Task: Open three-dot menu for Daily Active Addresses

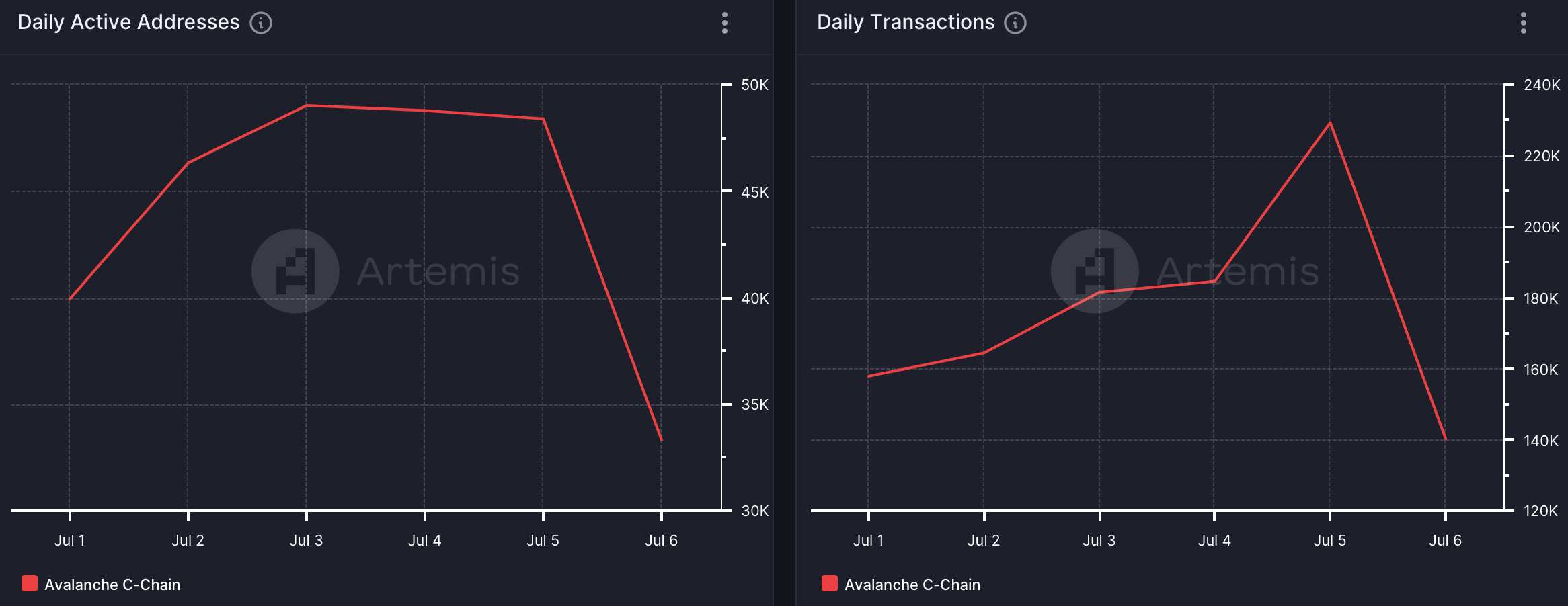Action: click(724, 23)
